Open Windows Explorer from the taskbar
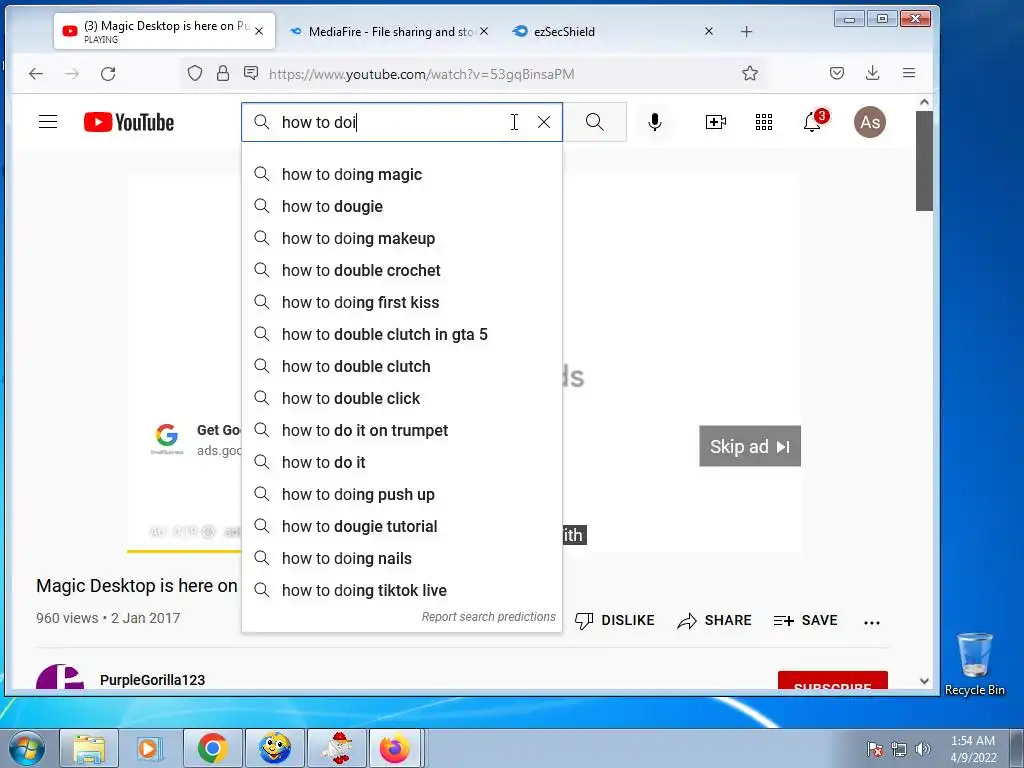Screen dimensions: 1024x768 pos(89,748)
